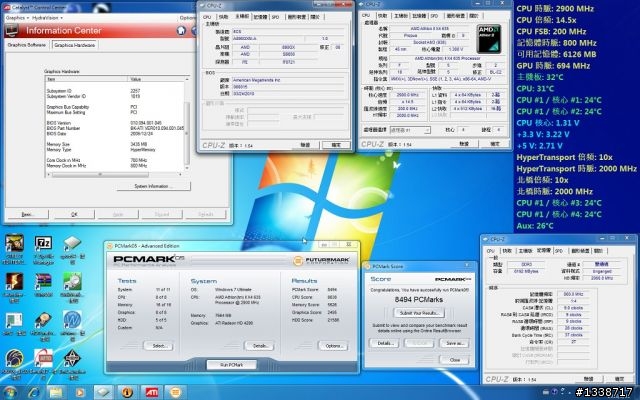Click OK in Catalyst Control Center
The image size is (640, 400).
click(74, 214)
